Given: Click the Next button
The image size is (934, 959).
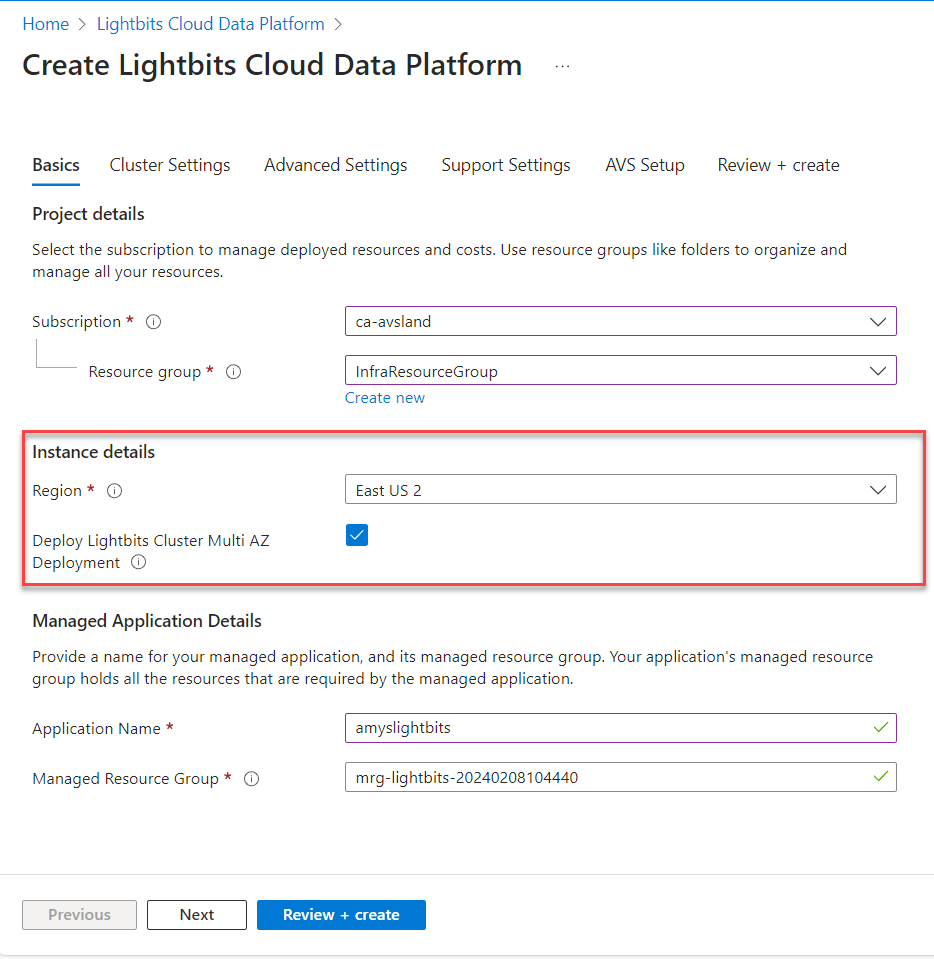Looking at the screenshot, I should pyautogui.click(x=197, y=915).
